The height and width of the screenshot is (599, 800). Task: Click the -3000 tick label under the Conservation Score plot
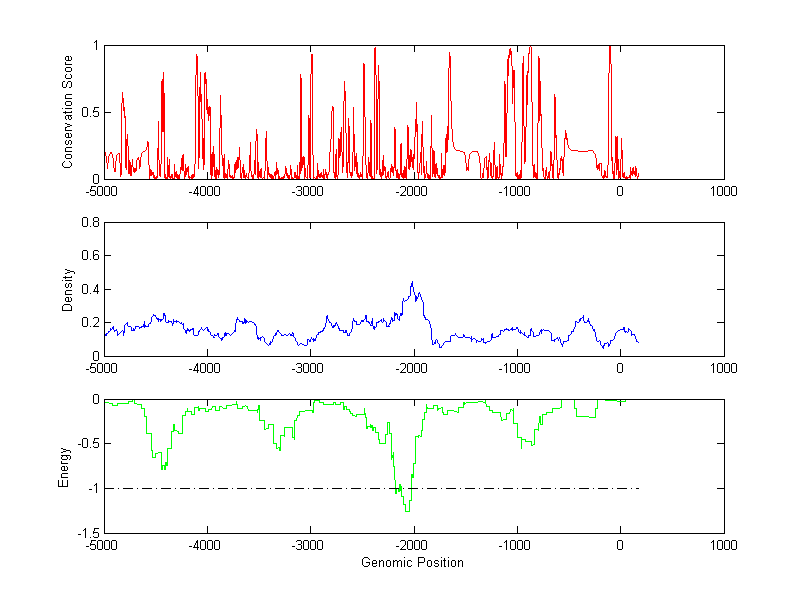pyautogui.click(x=309, y=191)
